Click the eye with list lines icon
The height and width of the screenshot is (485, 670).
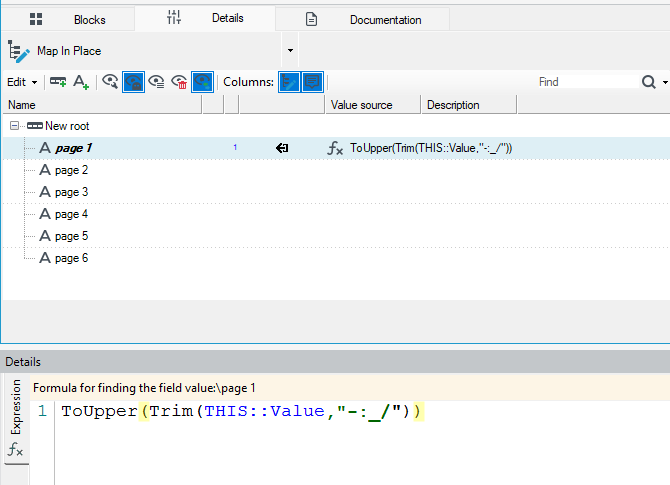pyautogui.click(x=156, y=82)
